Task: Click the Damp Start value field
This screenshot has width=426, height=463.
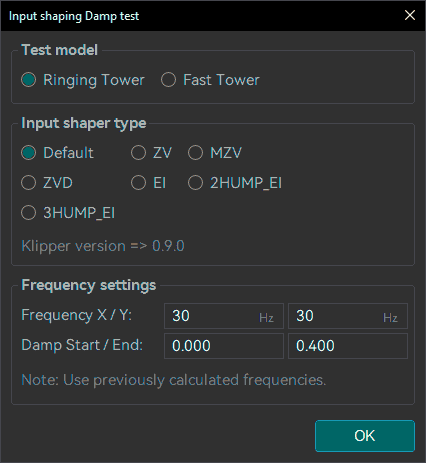Action: 224,346
